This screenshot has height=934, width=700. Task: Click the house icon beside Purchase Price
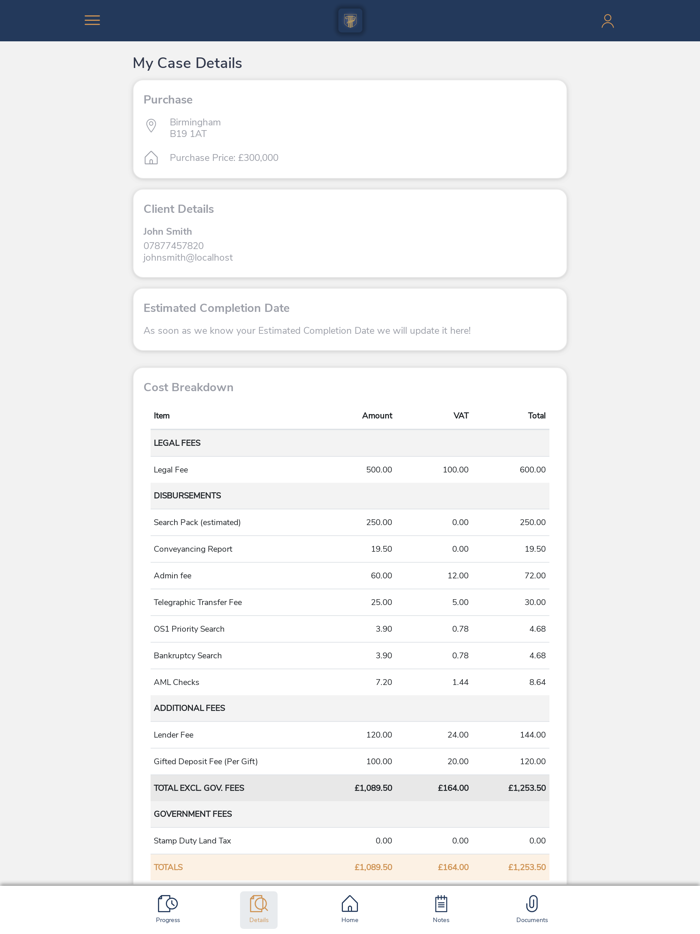151,158
